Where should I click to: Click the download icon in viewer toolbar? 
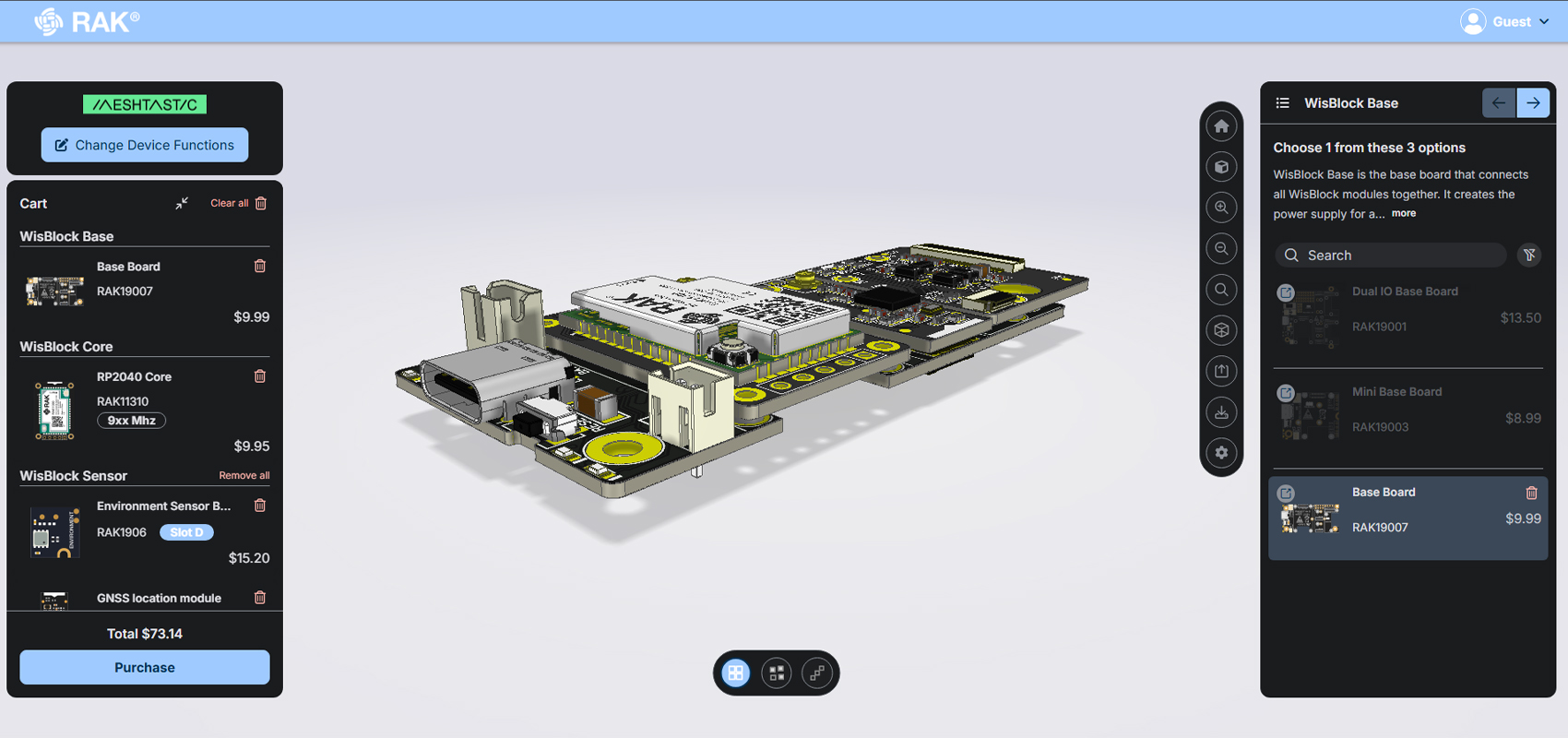coord(1222,412)
